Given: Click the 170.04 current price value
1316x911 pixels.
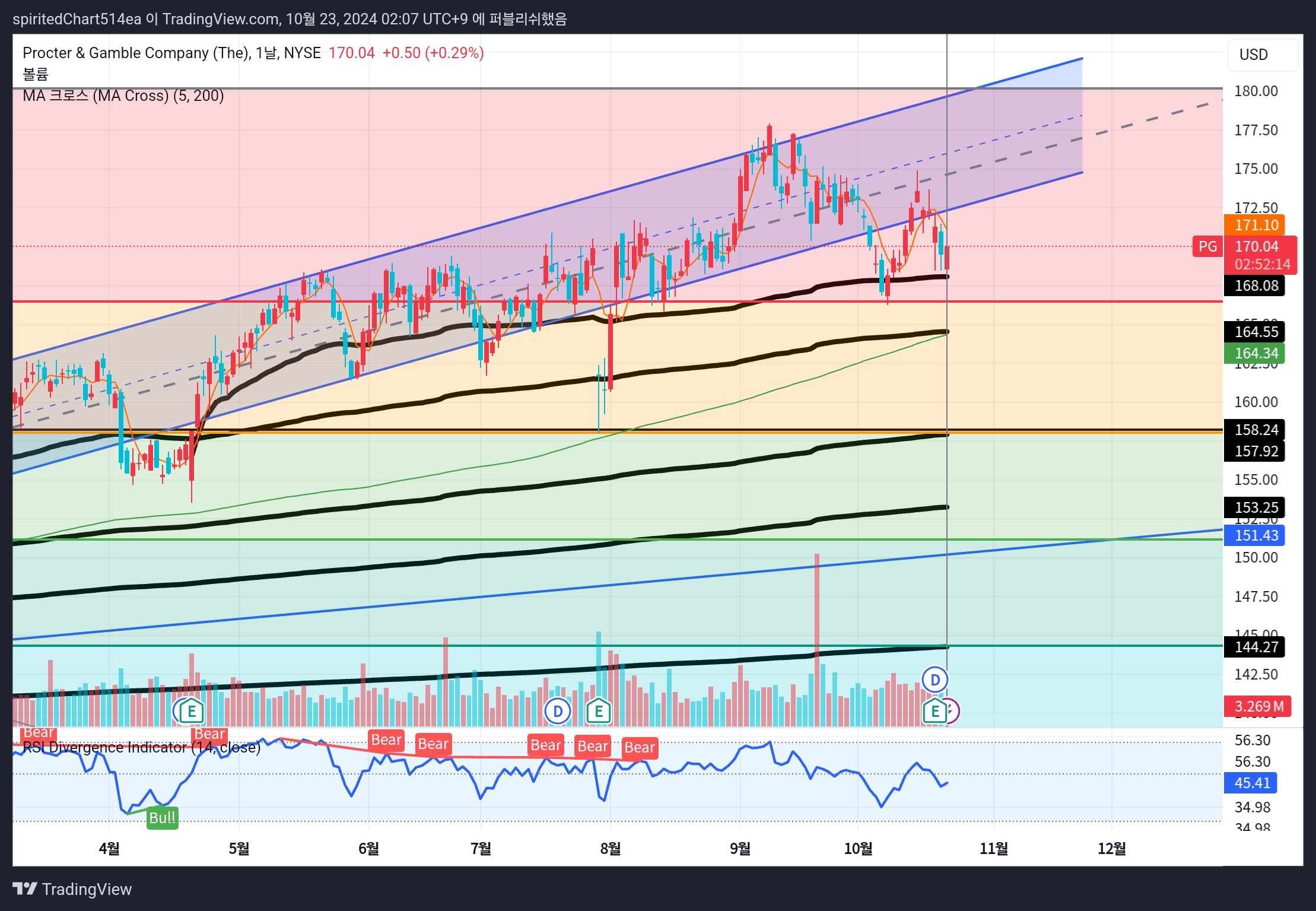Looking at the screenshot, I should tap(351, 53).
